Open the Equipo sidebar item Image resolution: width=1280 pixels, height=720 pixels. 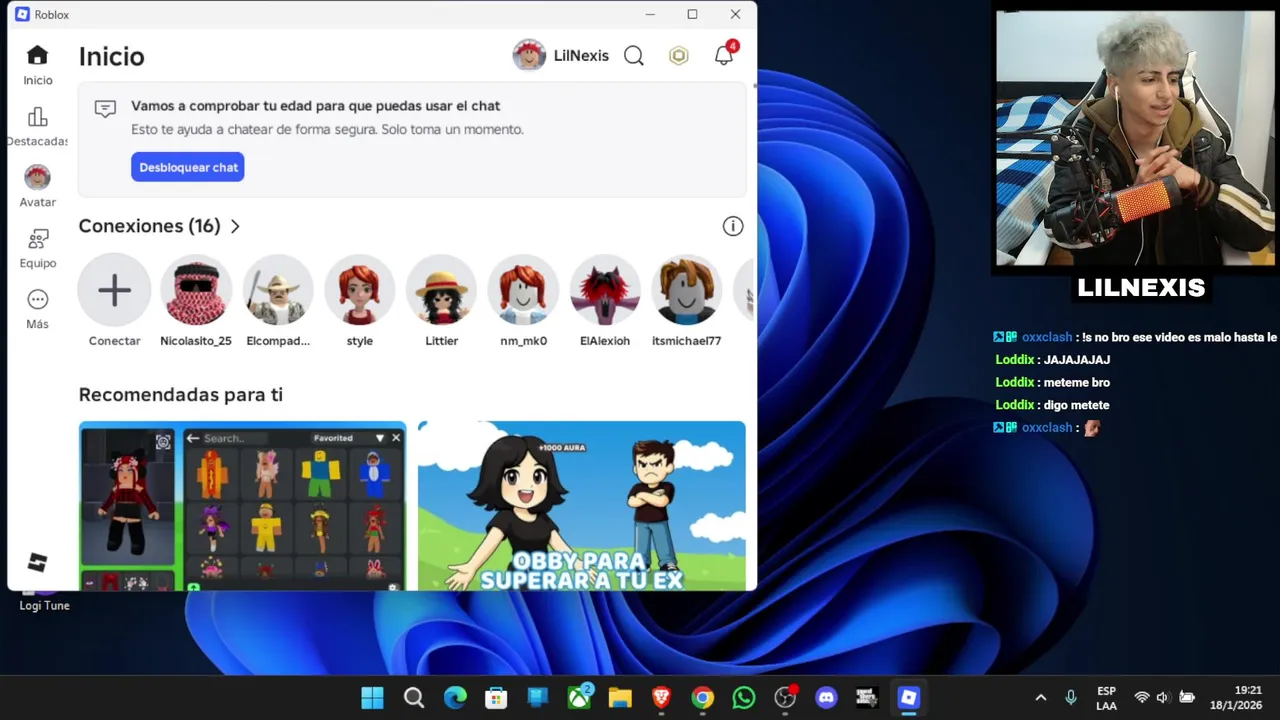38,239
